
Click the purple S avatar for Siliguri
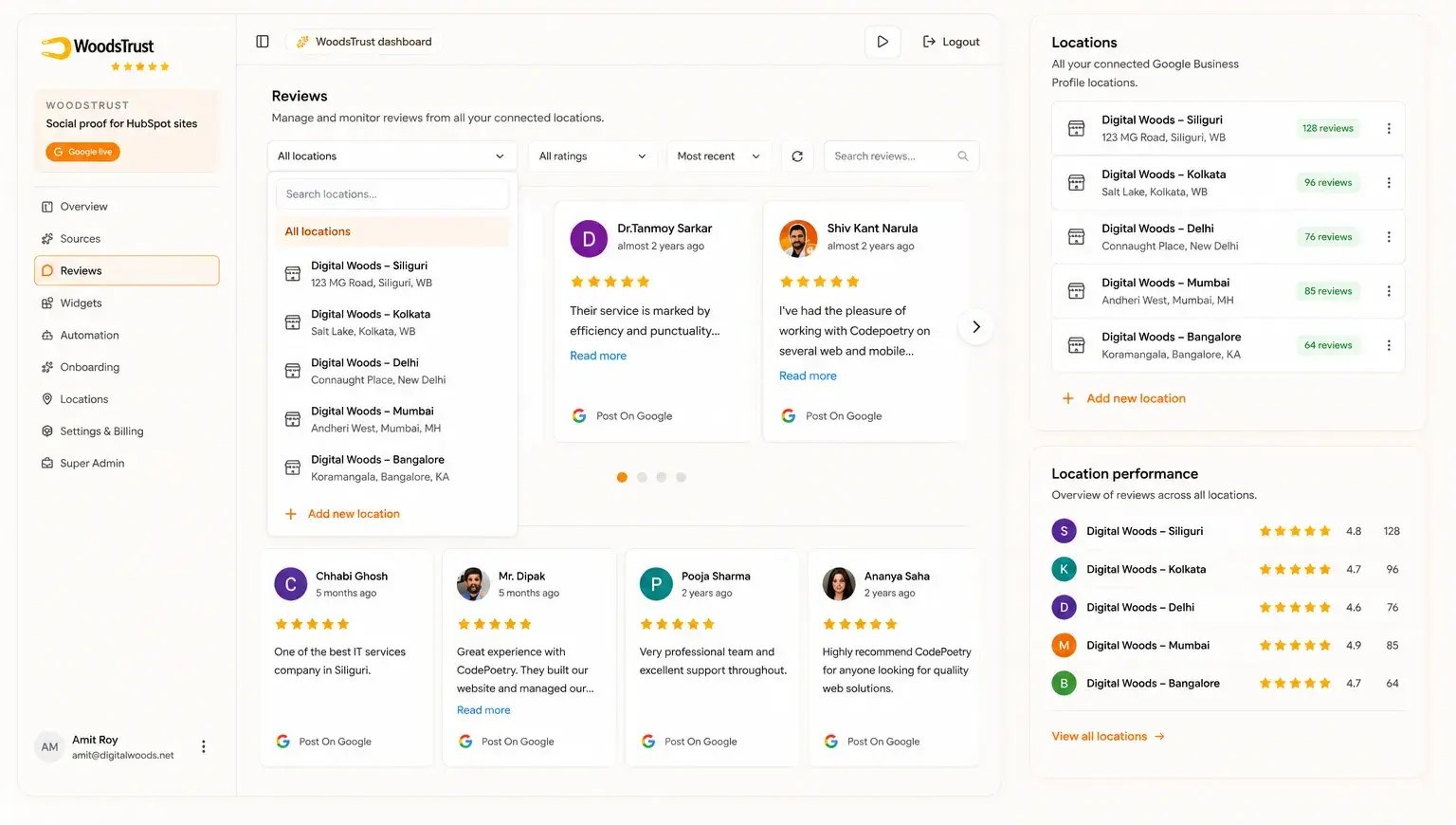tap(1064, 531)
